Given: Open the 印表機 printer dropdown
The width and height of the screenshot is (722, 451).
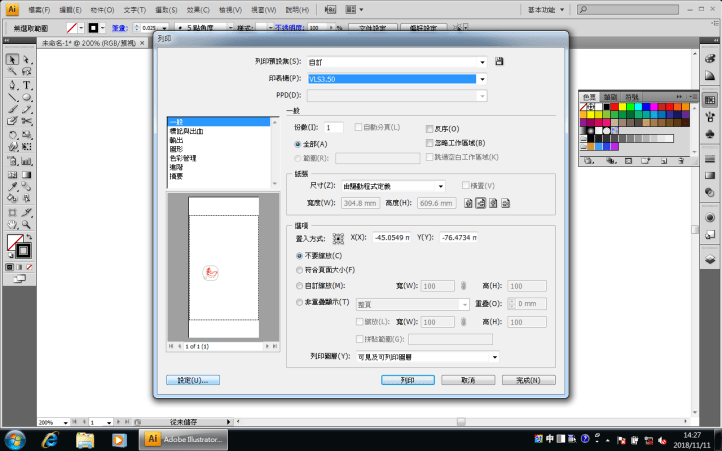Looking at the screenshot, I should (x=481, y=79).
